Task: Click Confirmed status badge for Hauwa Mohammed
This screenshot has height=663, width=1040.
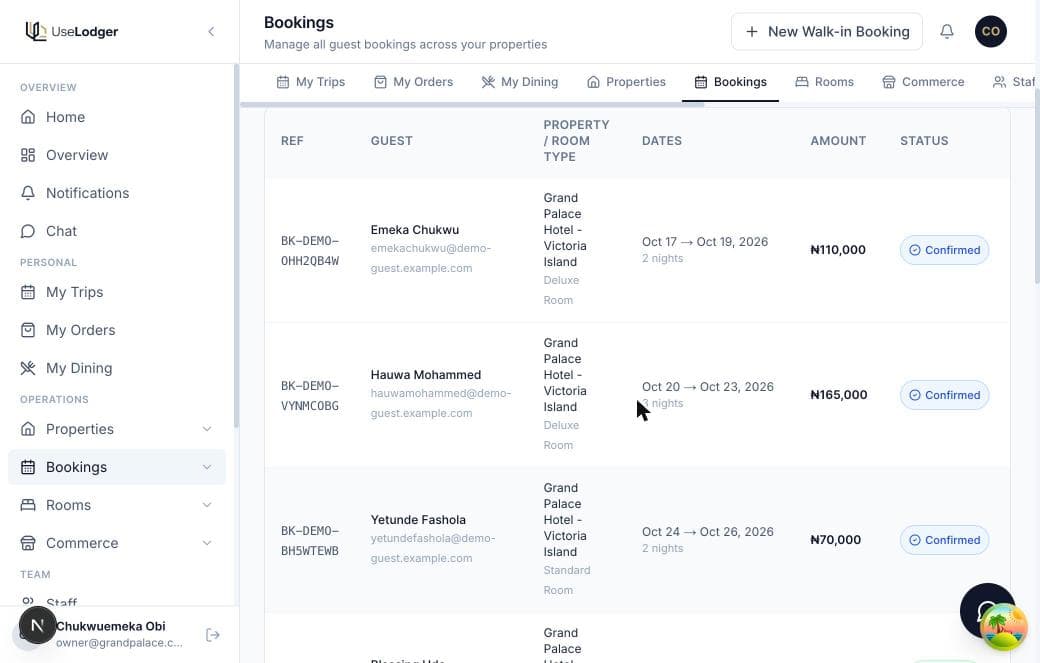Action: [944, 394]
